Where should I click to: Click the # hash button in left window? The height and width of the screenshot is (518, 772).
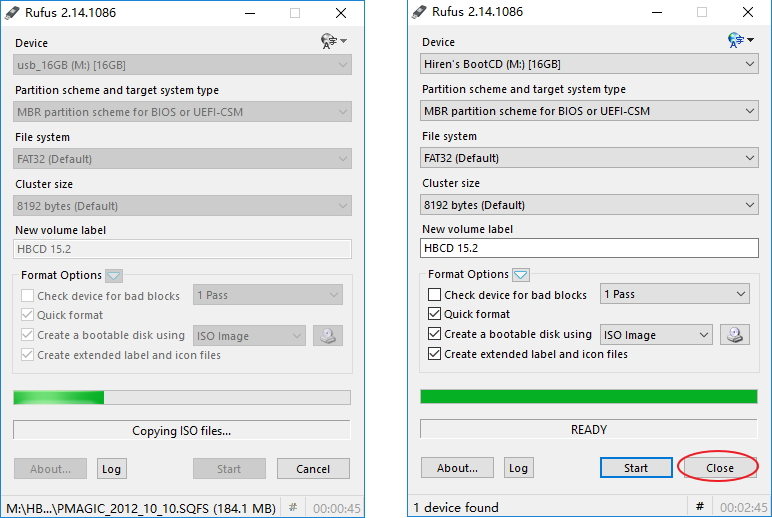coord(293,507)
